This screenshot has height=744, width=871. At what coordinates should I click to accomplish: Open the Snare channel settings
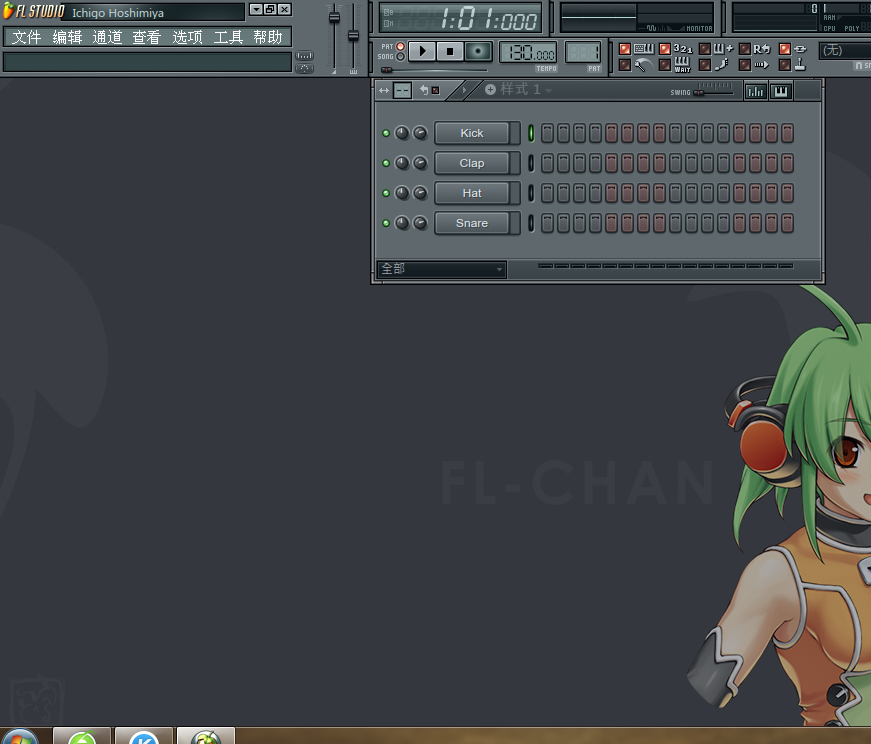pyautogui.click(x=472, y=223)
